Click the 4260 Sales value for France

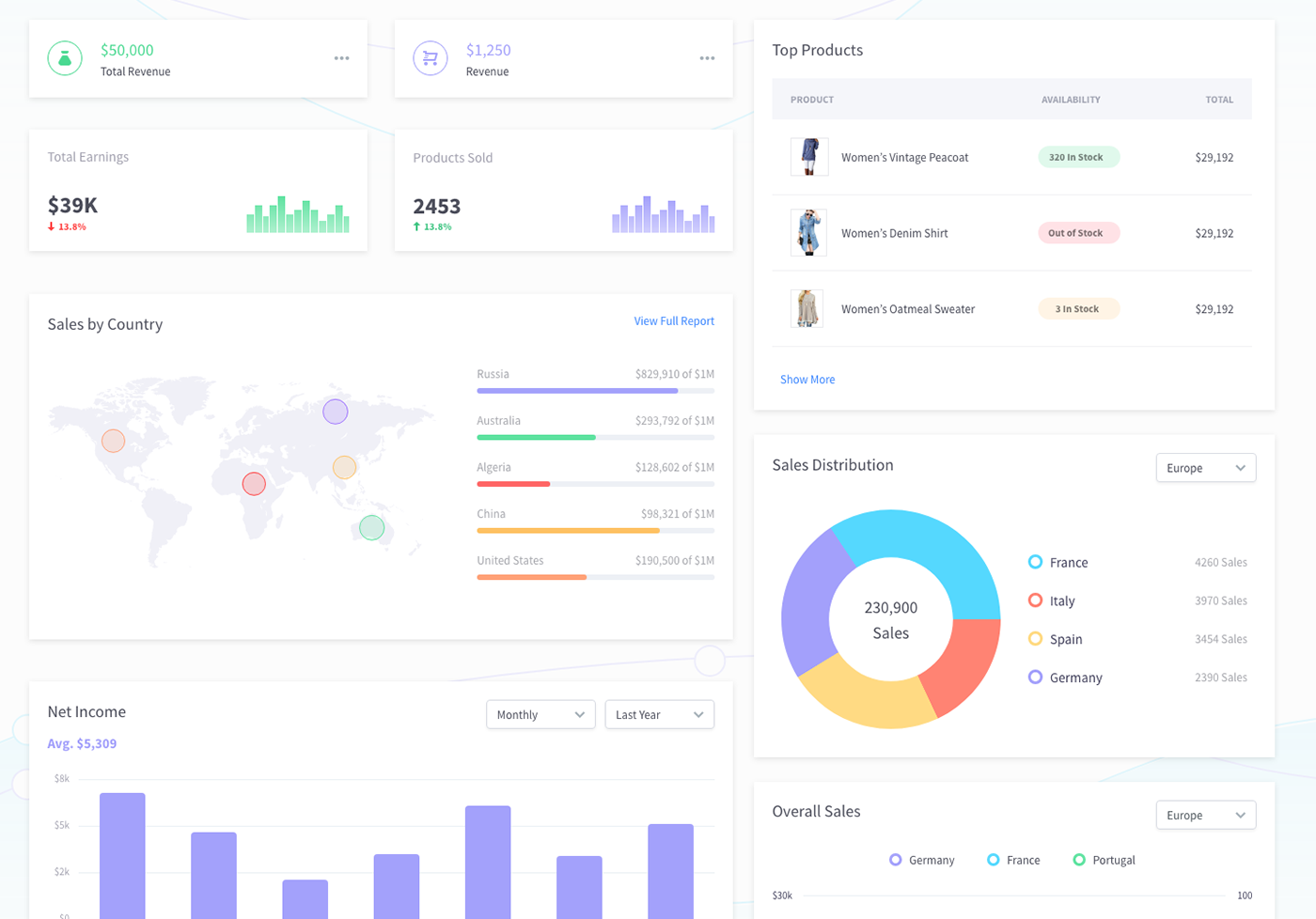point(1221,562)
